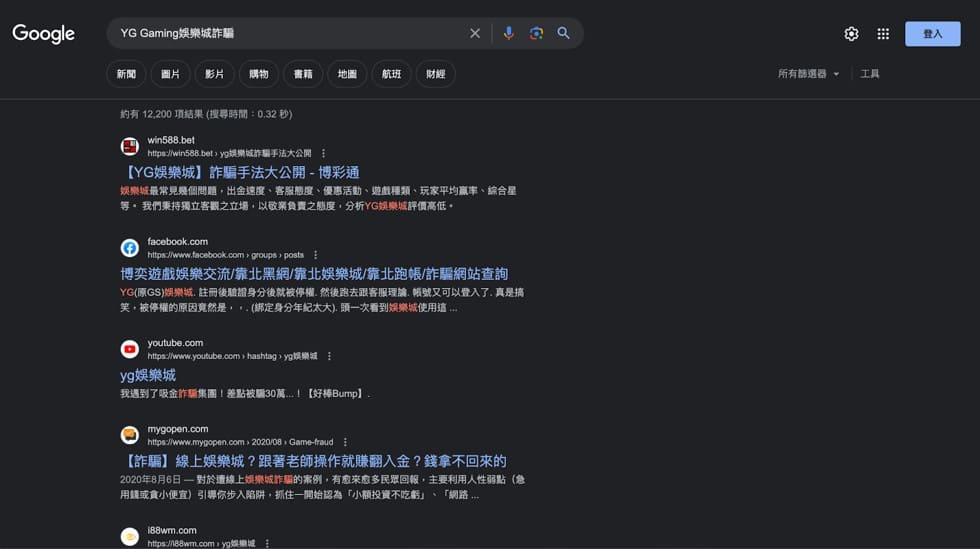980x549 pixels.
Task: Click the facebook.com result favicon
Action: [x=129, y=248]
